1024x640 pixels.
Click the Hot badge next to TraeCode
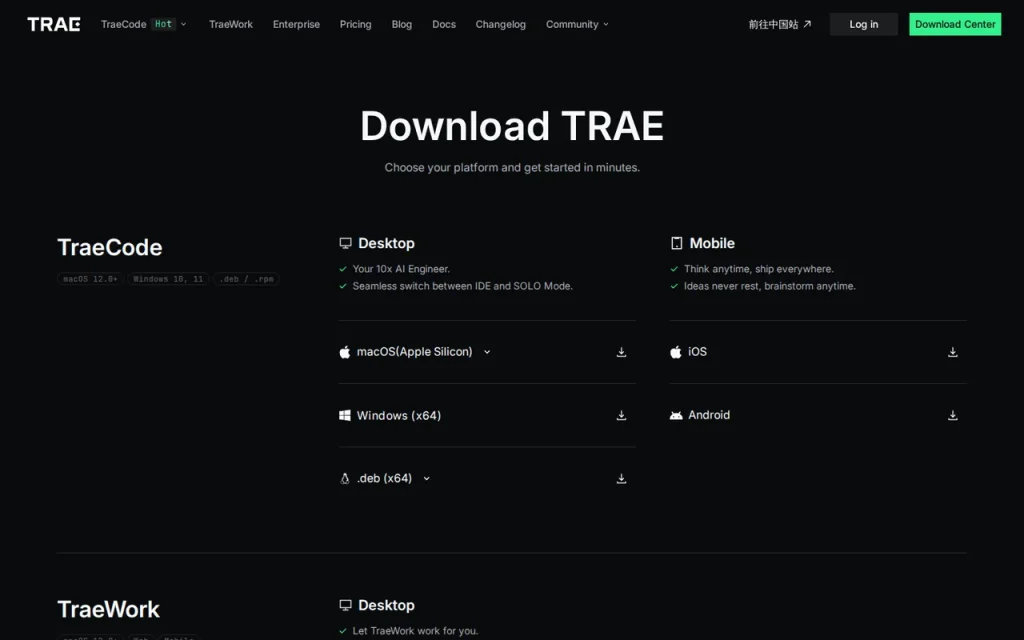[x=163, y=24]
